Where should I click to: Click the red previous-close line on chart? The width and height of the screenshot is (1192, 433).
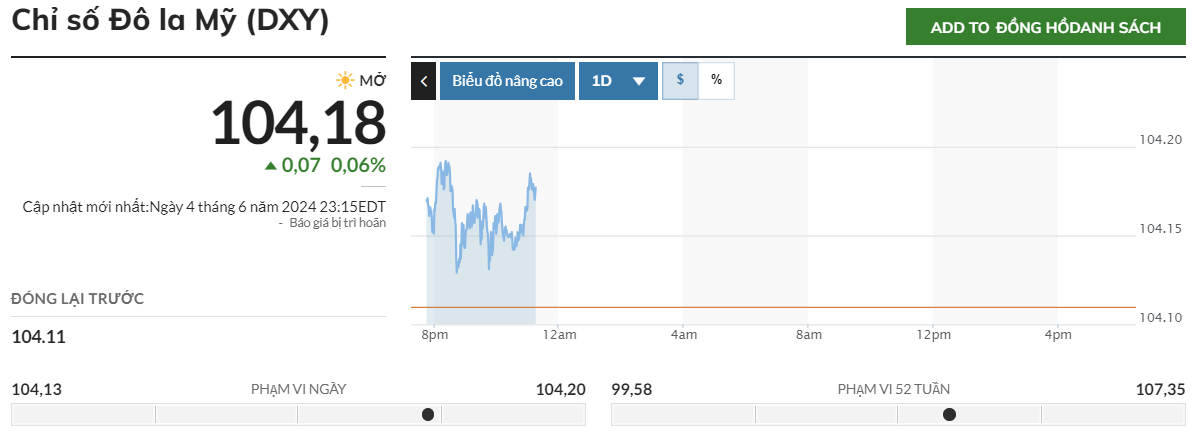[x=800, y=307]
